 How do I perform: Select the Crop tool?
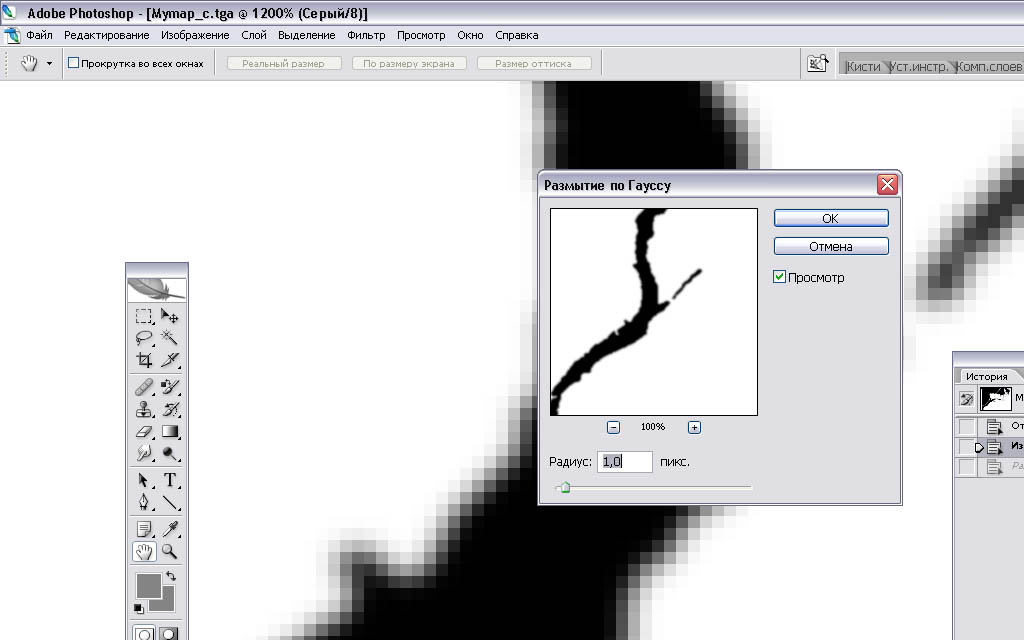[x=144, y=359]
